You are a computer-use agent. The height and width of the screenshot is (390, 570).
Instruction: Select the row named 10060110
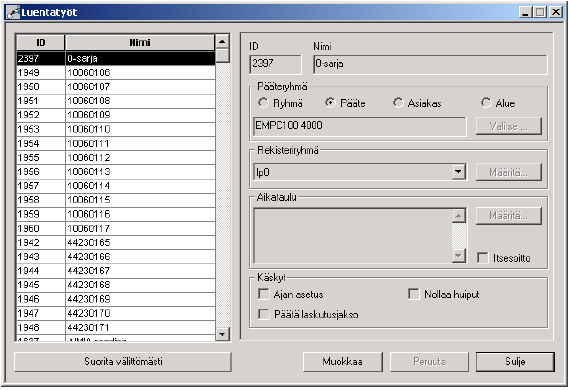[x=116, y=129]
